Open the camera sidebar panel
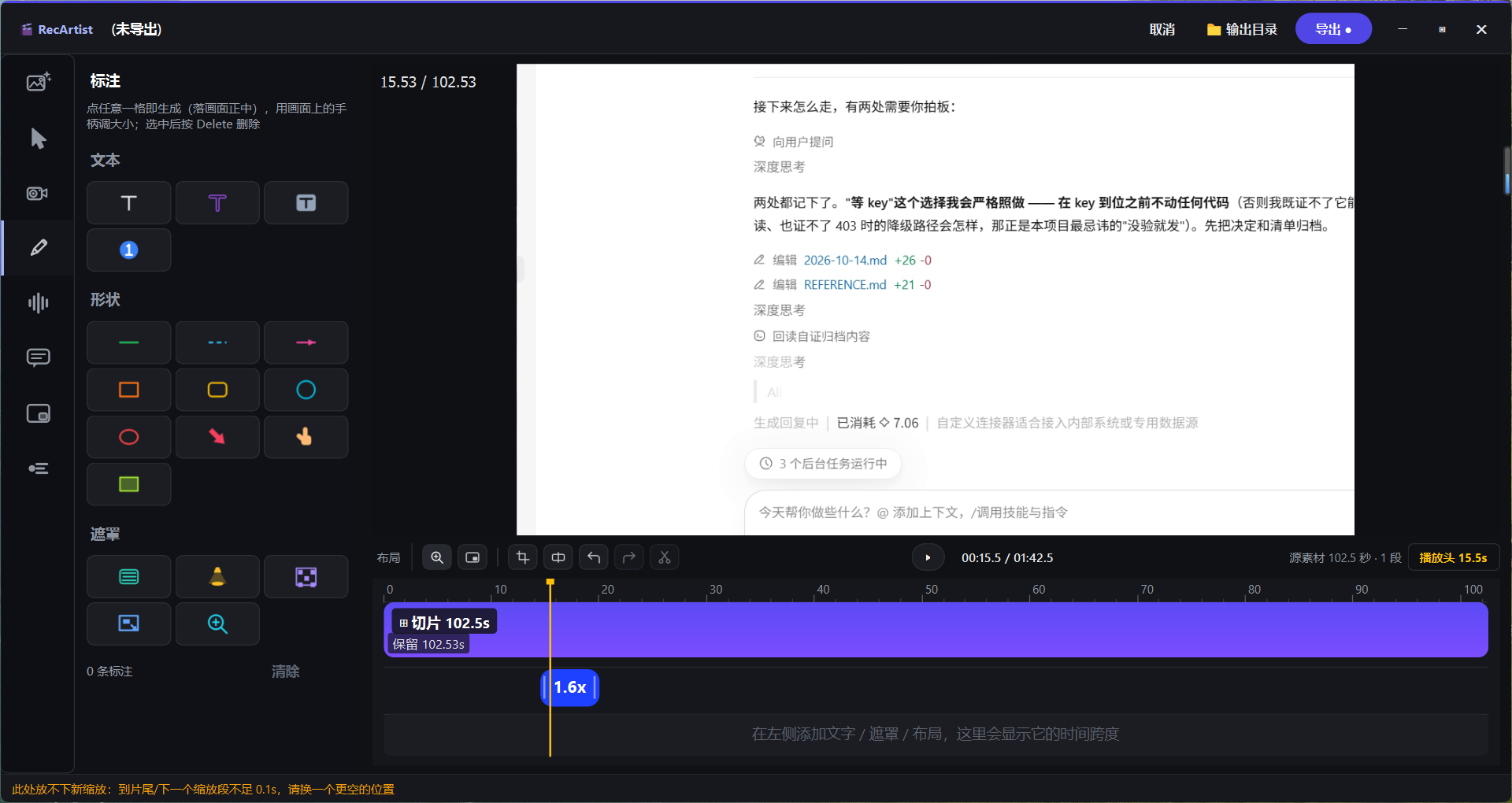 38,194
